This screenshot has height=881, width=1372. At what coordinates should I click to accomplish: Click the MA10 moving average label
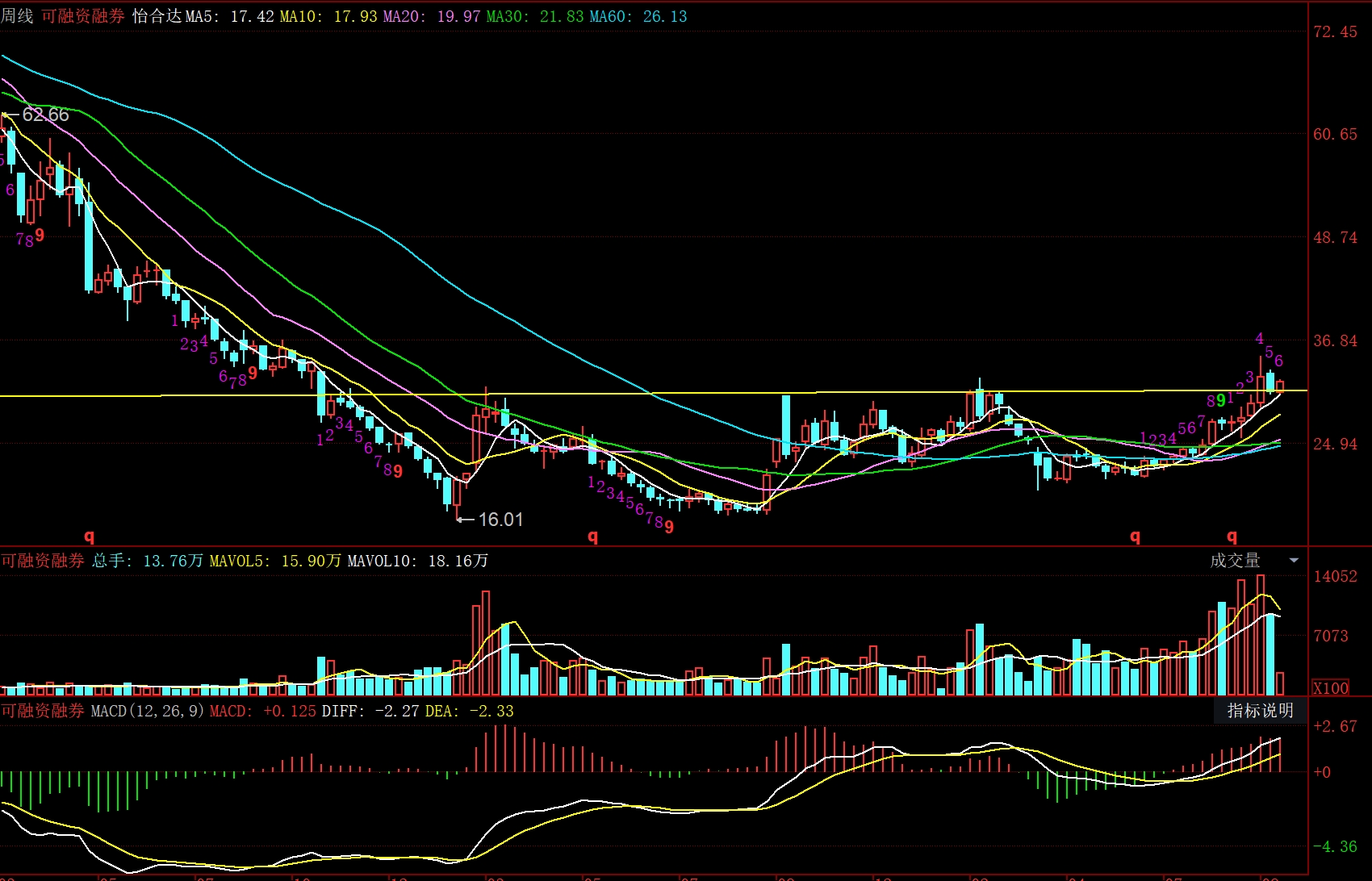point(328,16)
